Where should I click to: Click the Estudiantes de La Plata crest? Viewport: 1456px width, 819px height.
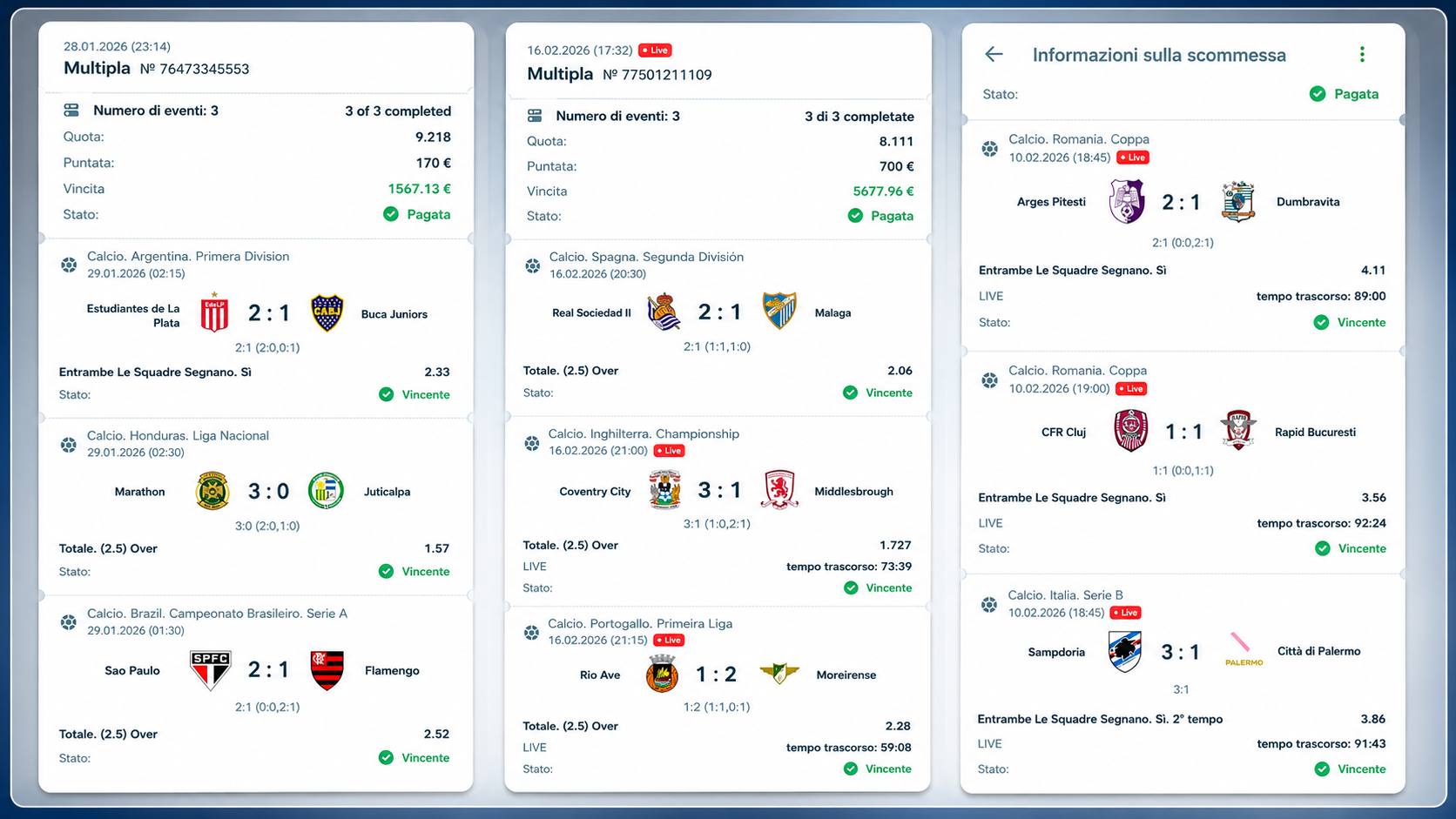coord(214,313)
